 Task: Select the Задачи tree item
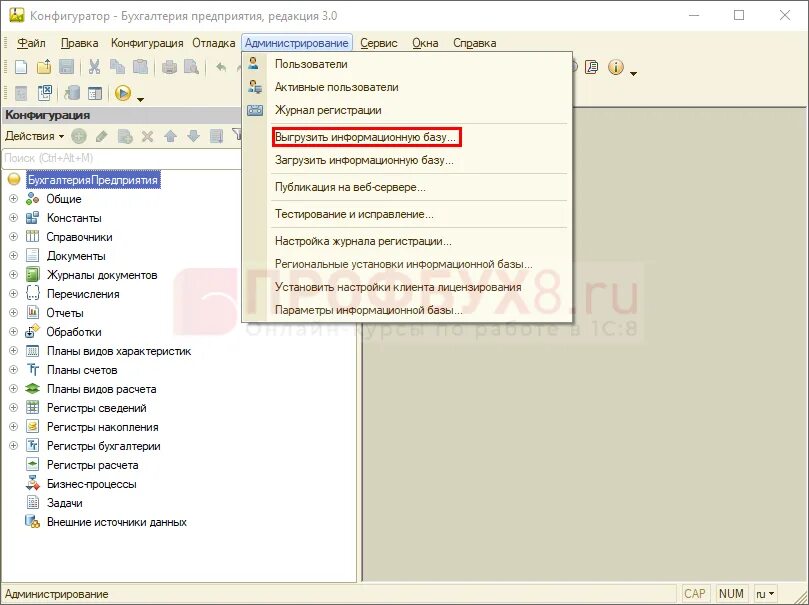coord(64,503)
